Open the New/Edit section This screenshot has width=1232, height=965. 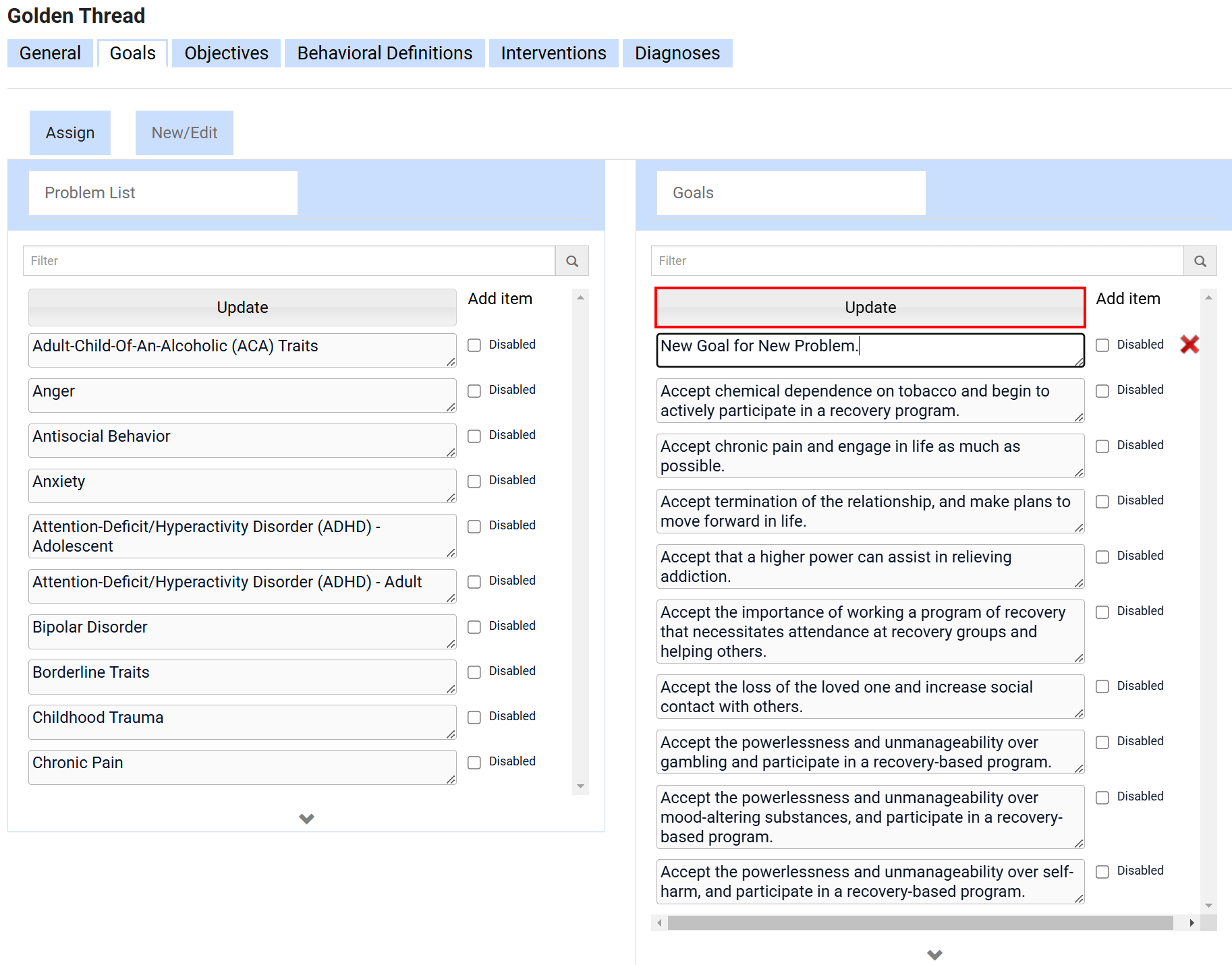tap(184, 133)
